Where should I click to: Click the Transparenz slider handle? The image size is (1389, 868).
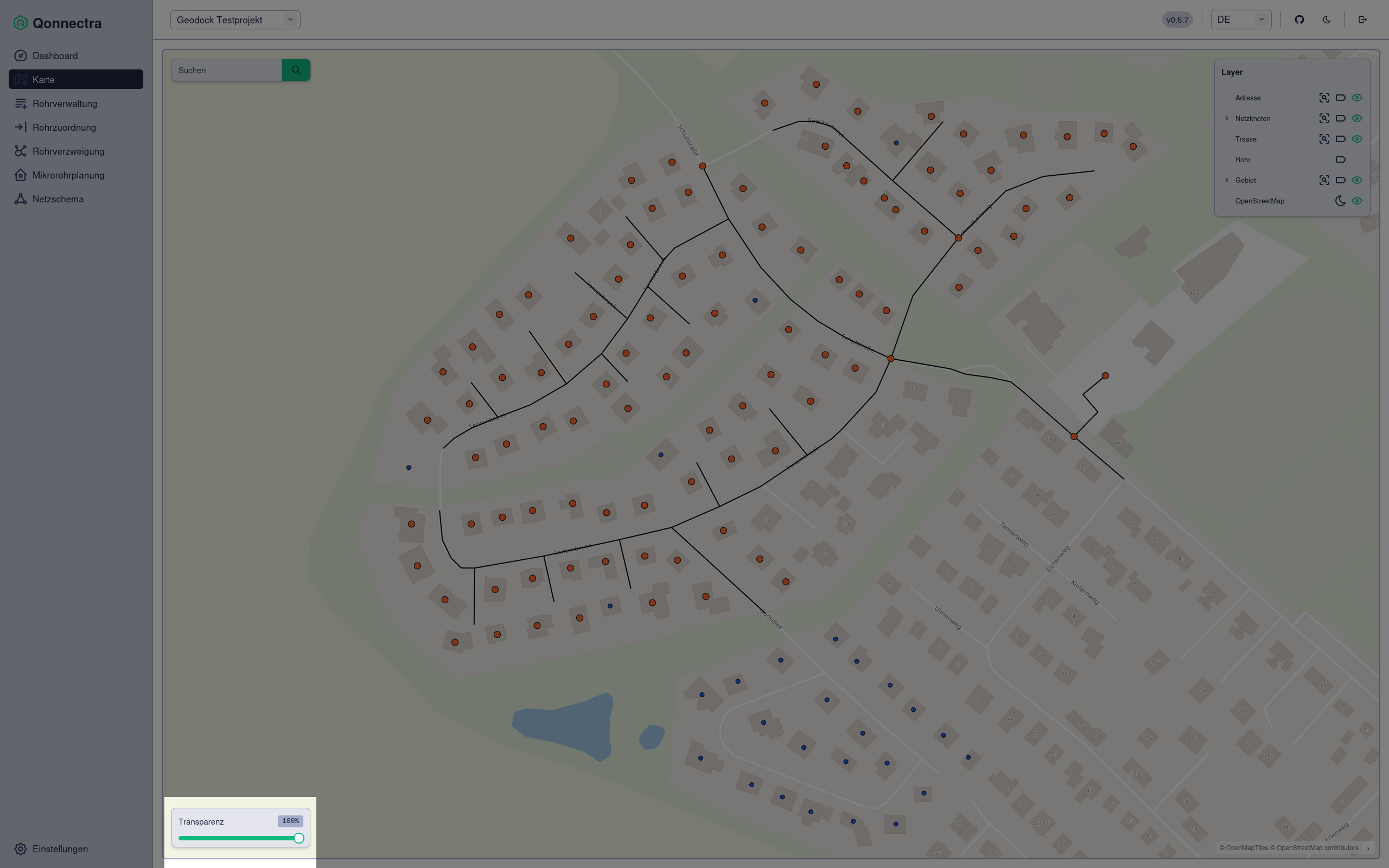coord(299,838)
